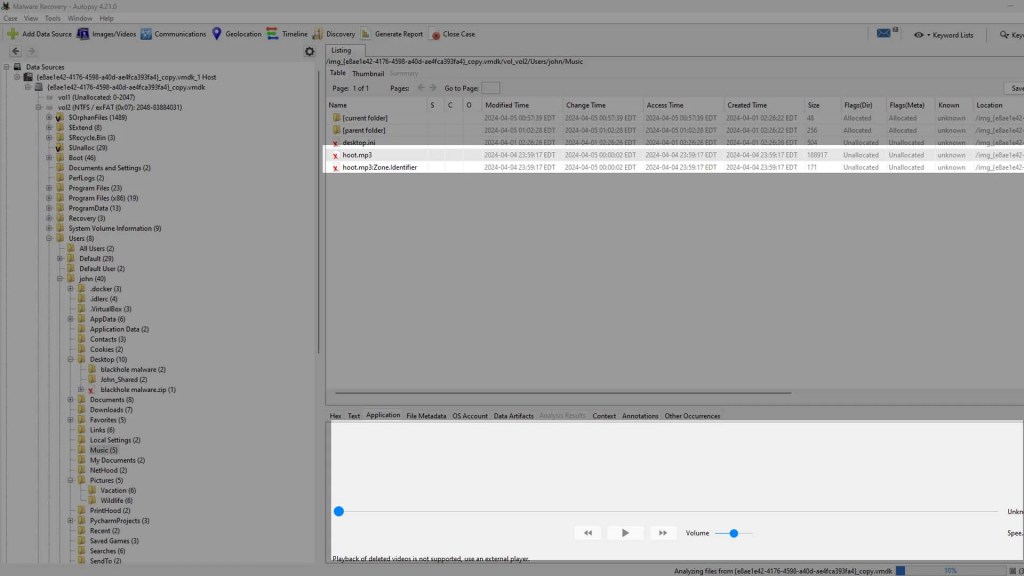
Task: Open the Images/Videos gallery
Action: click(107, 34)
